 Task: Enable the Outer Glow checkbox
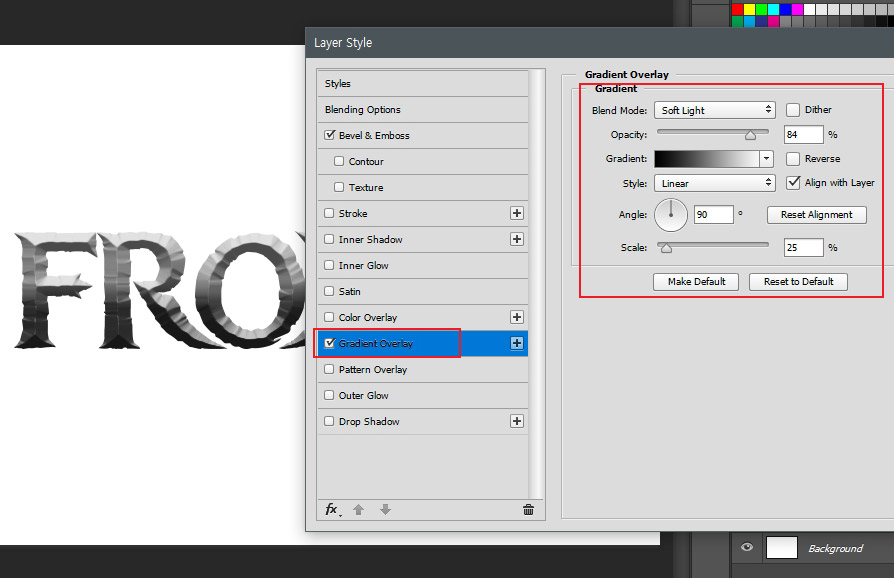(x=329, y=395)
